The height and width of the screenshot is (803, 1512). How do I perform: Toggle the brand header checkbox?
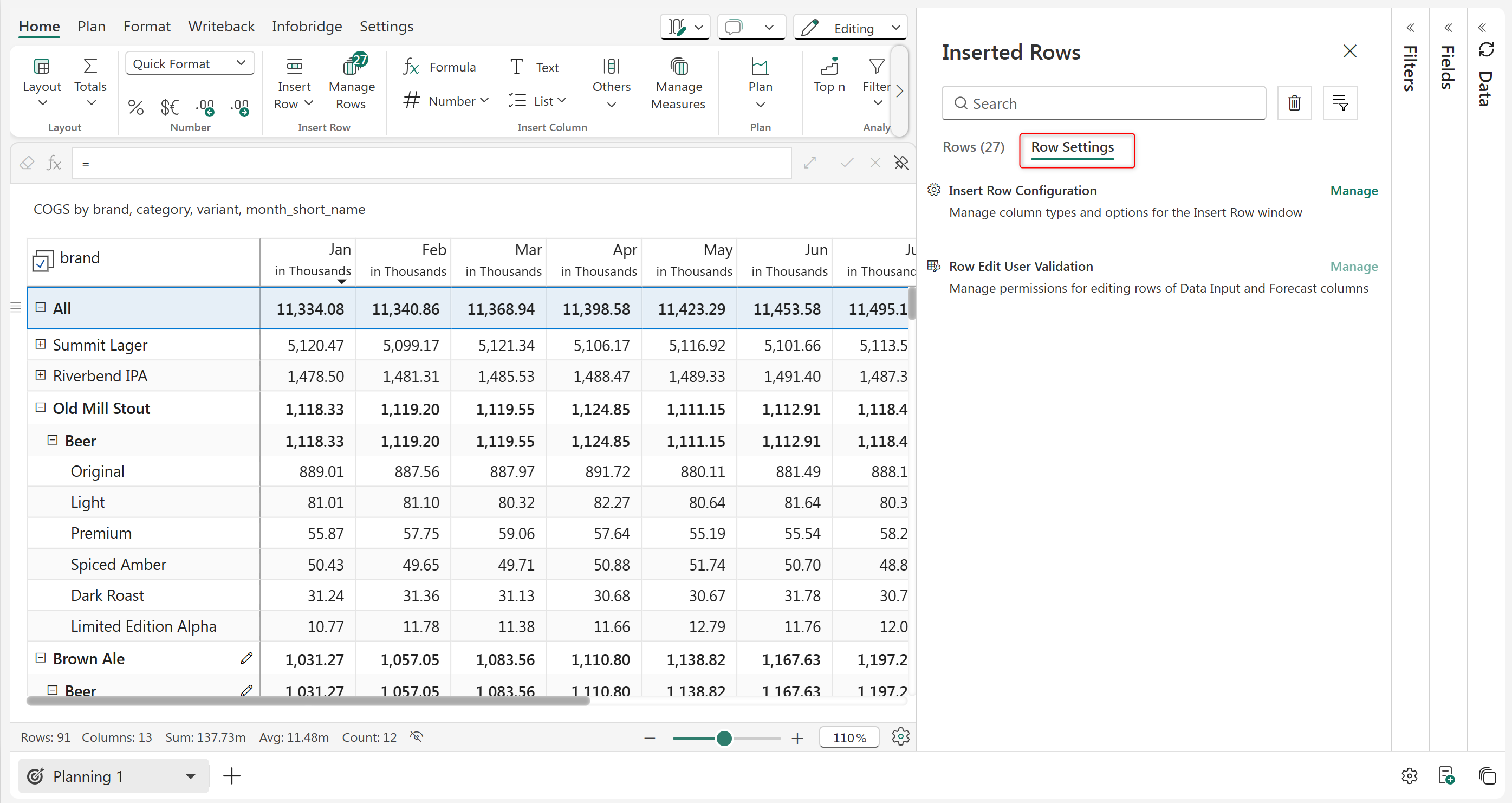tap(42, 261)
